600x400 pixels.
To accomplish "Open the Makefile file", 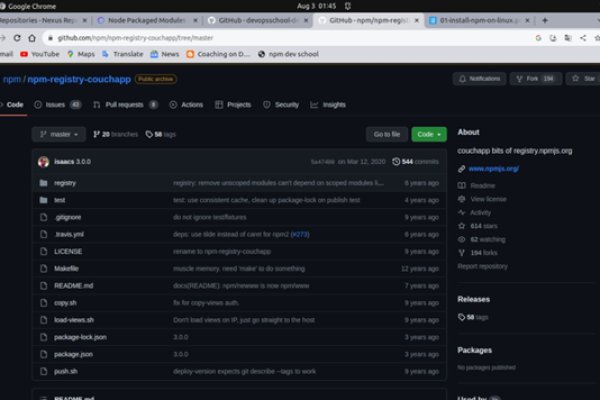I will click(66, 269).
